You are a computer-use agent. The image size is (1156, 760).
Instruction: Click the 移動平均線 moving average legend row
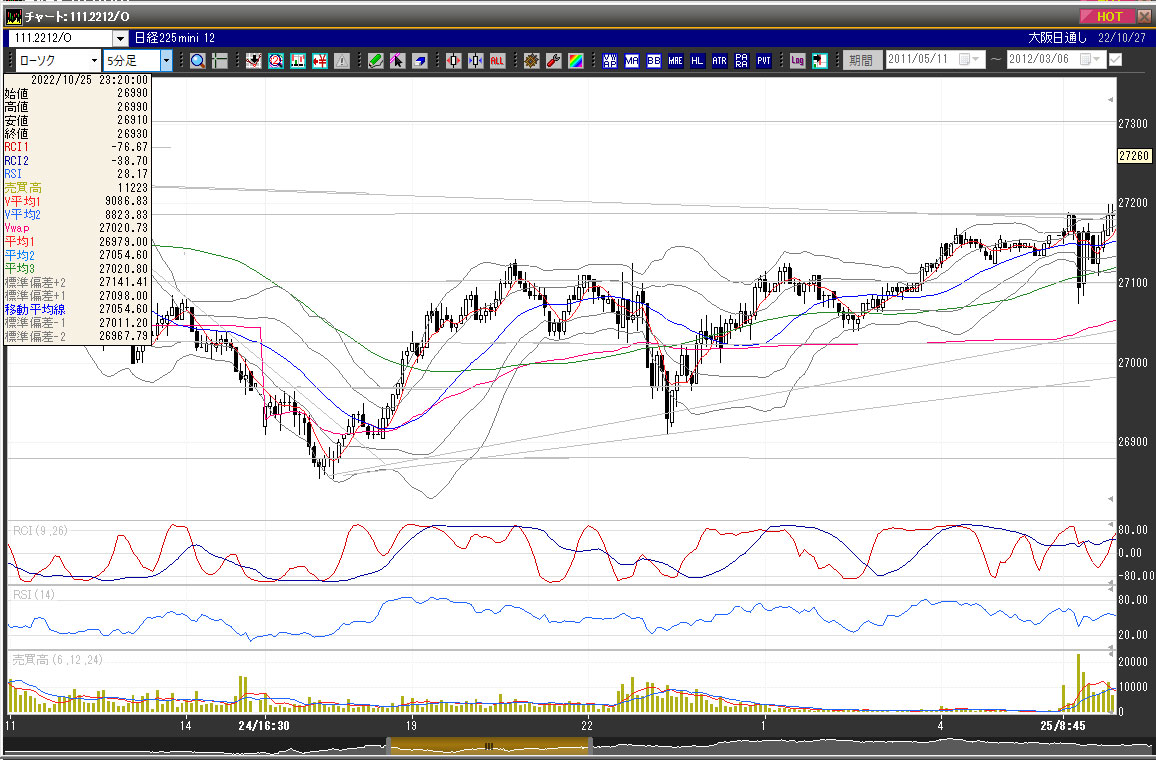tap(77, 309)
